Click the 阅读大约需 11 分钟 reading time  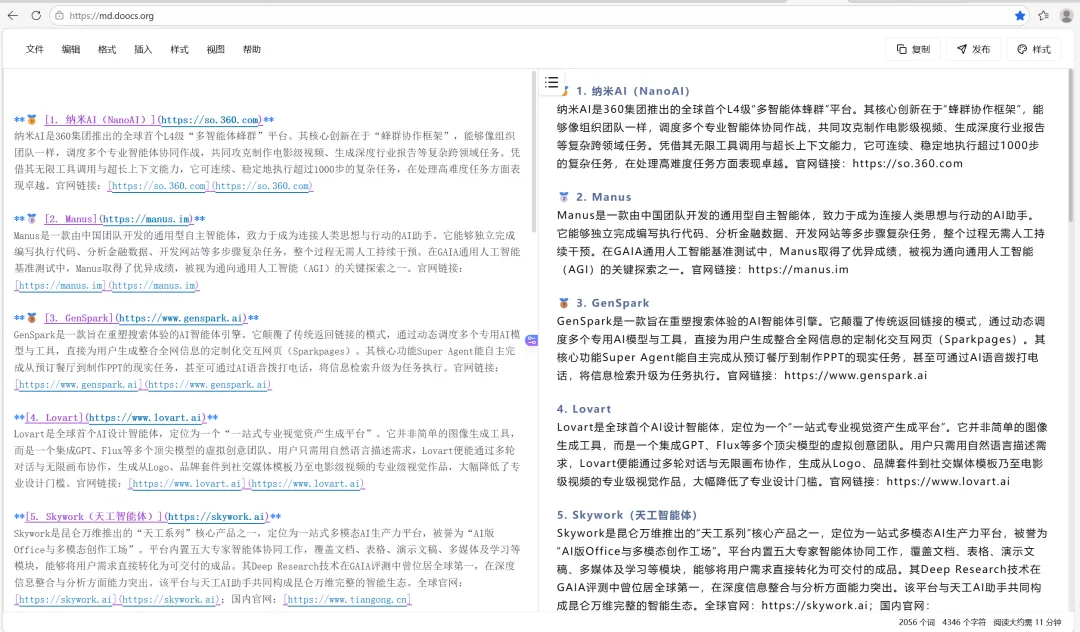point(1027,622)
